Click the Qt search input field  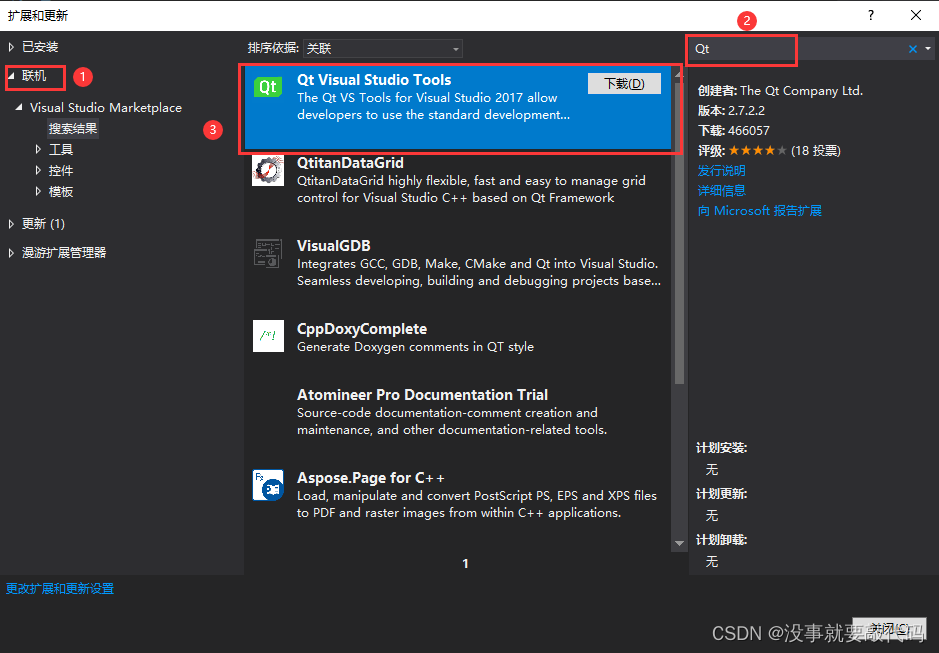796,49
